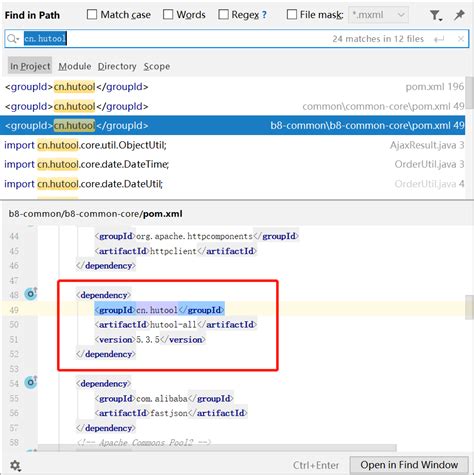This screenshot has width=474, height=475.
Task: Click groupId cn.hutool line in preview
Action: (159, 310)
